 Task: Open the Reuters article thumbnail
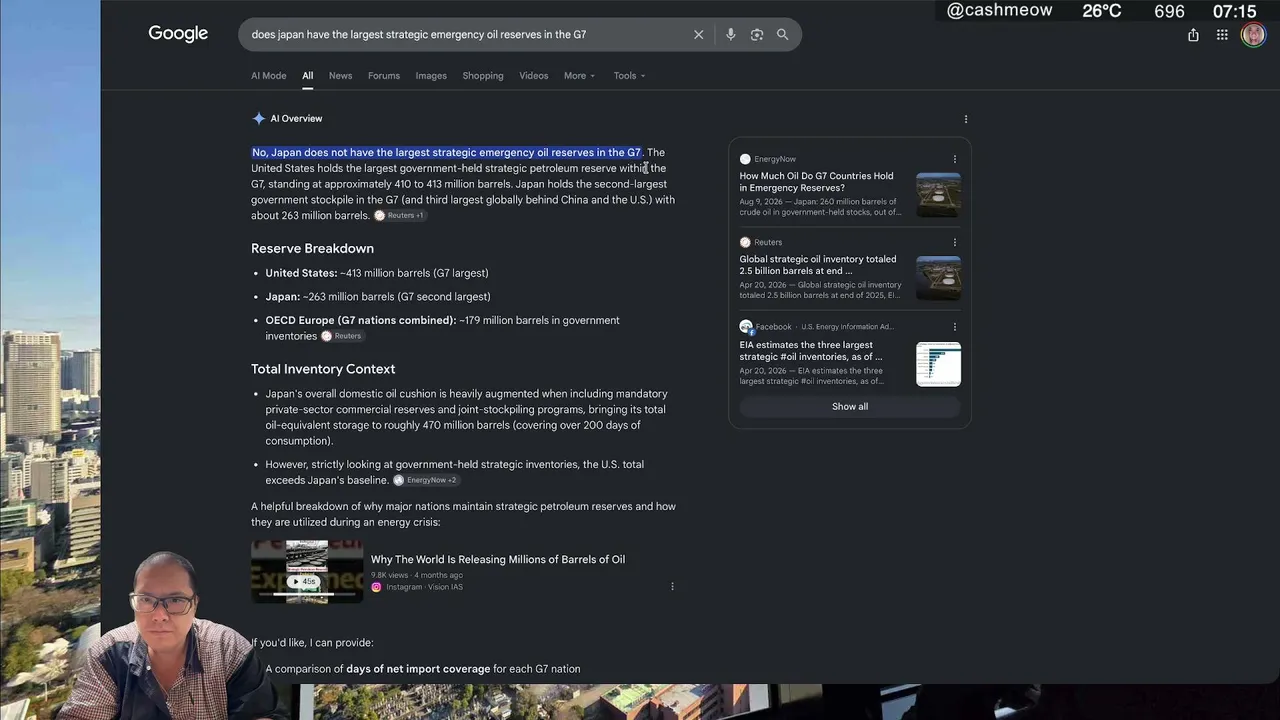coord(938,278)
